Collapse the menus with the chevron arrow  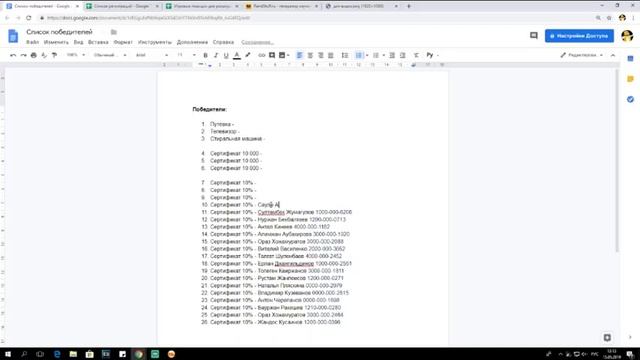(x=613, y=55)
